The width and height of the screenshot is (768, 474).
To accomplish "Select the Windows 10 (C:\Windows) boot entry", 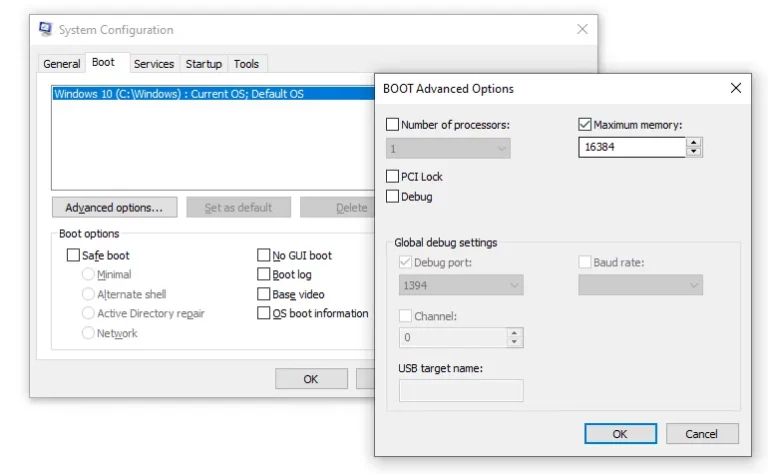I will pyautogui.click(x=214, y=94).
